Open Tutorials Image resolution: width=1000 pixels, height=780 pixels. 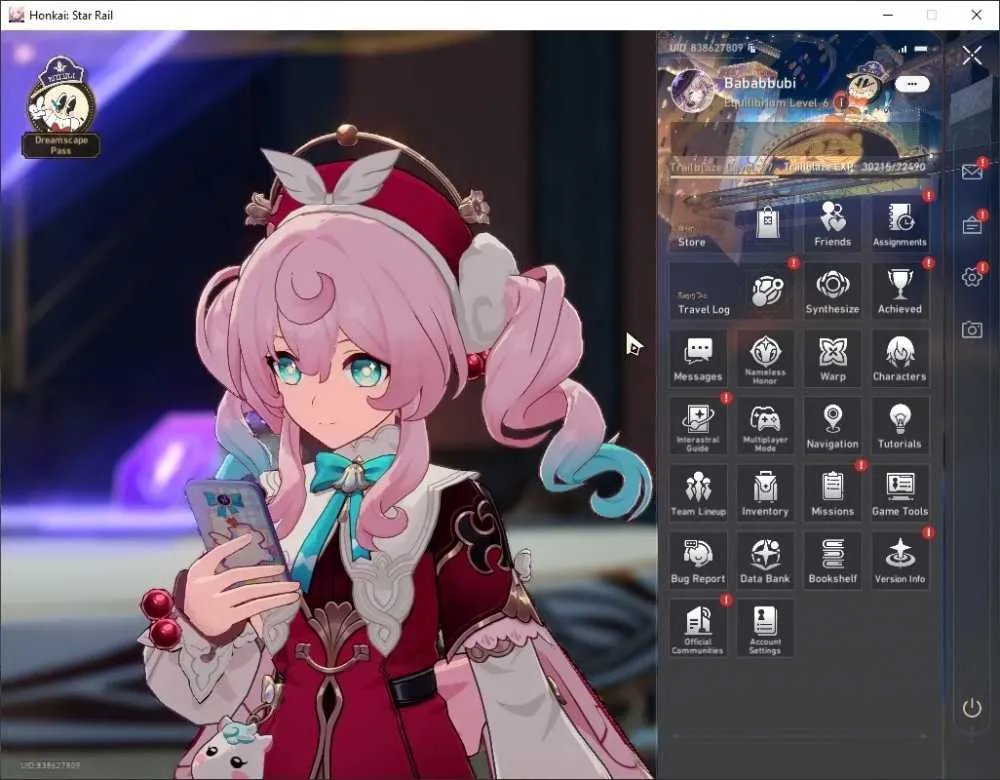(900, 427)
